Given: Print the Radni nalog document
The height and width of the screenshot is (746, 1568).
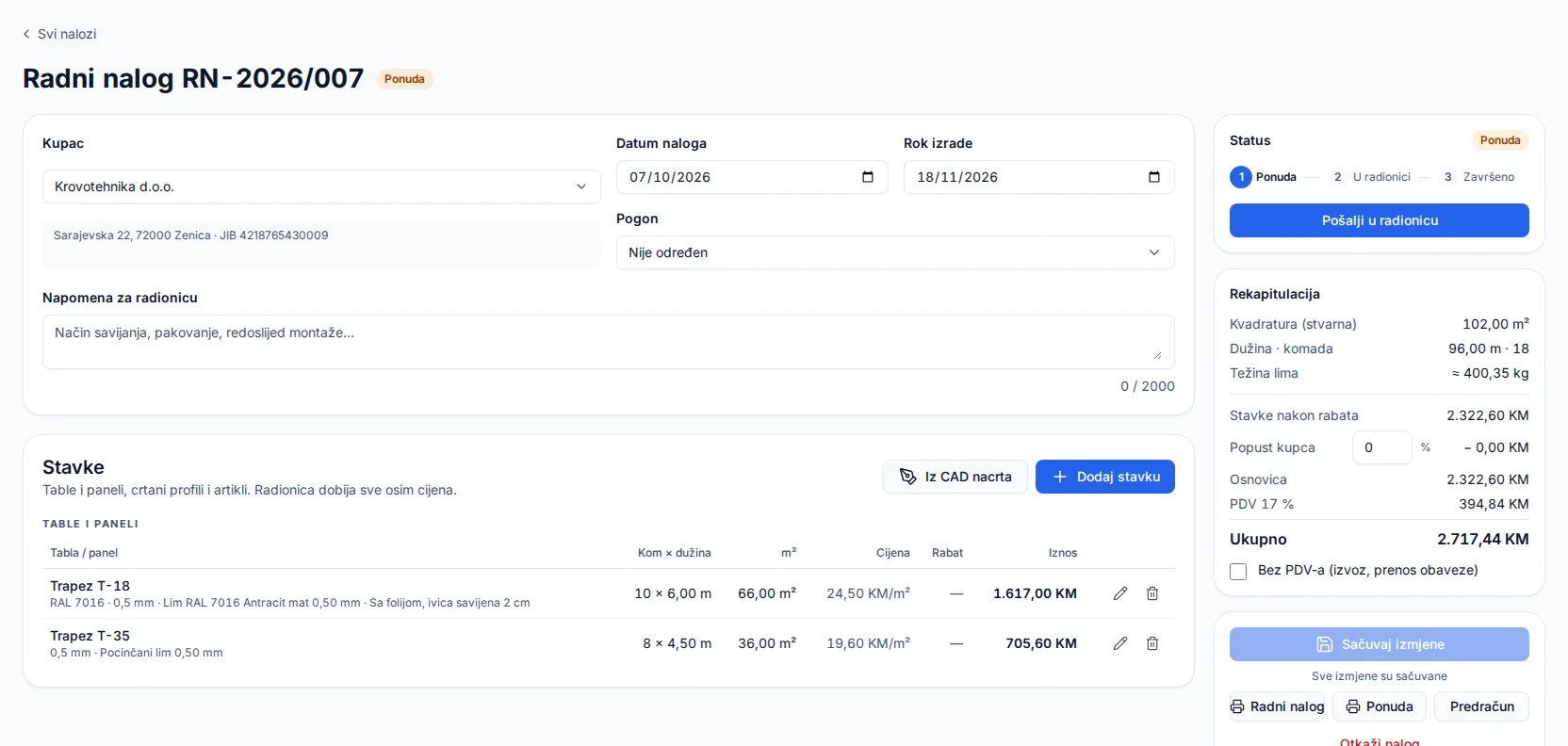Looking at the screenshot, I should (x=1277, y=706).
